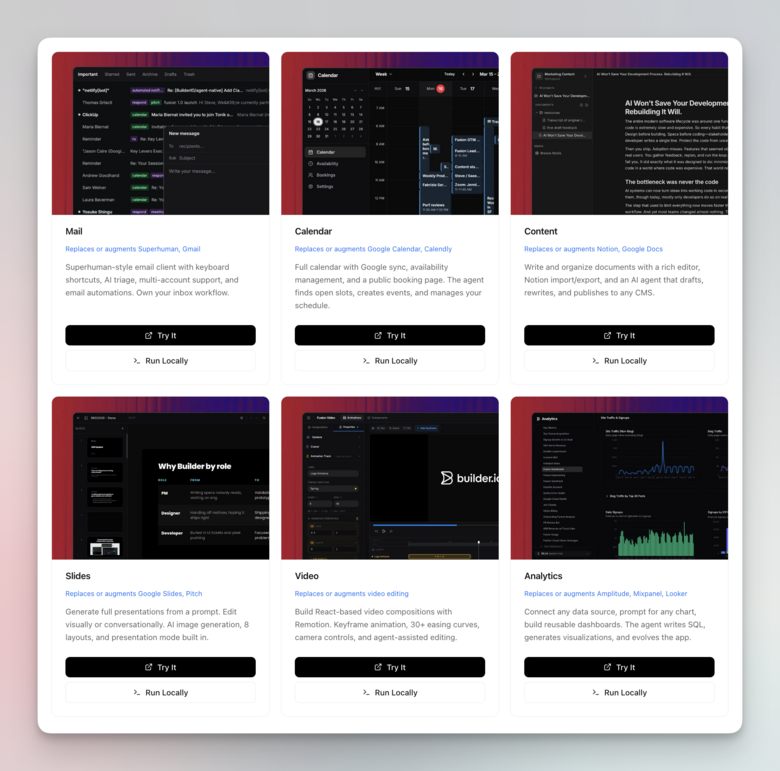
Task: Click external-link icon in Content Try It
Action: click(x=607, y=335)
